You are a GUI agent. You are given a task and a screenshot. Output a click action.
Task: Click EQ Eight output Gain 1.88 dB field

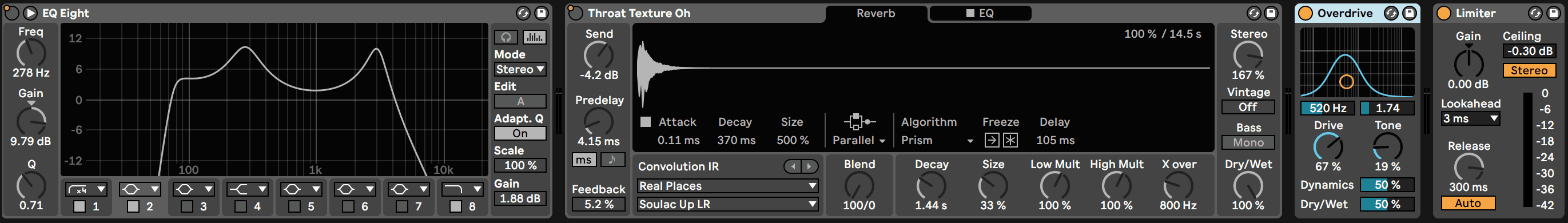[520, 198]
